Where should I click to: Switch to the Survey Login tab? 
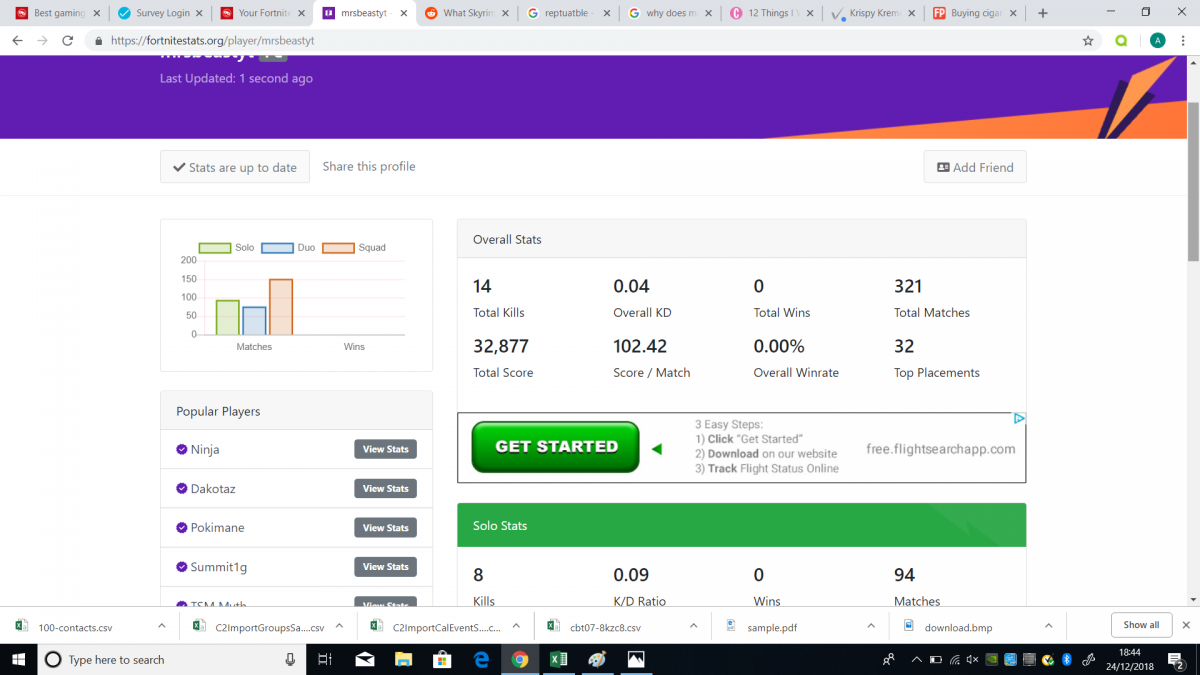point(158,13)
